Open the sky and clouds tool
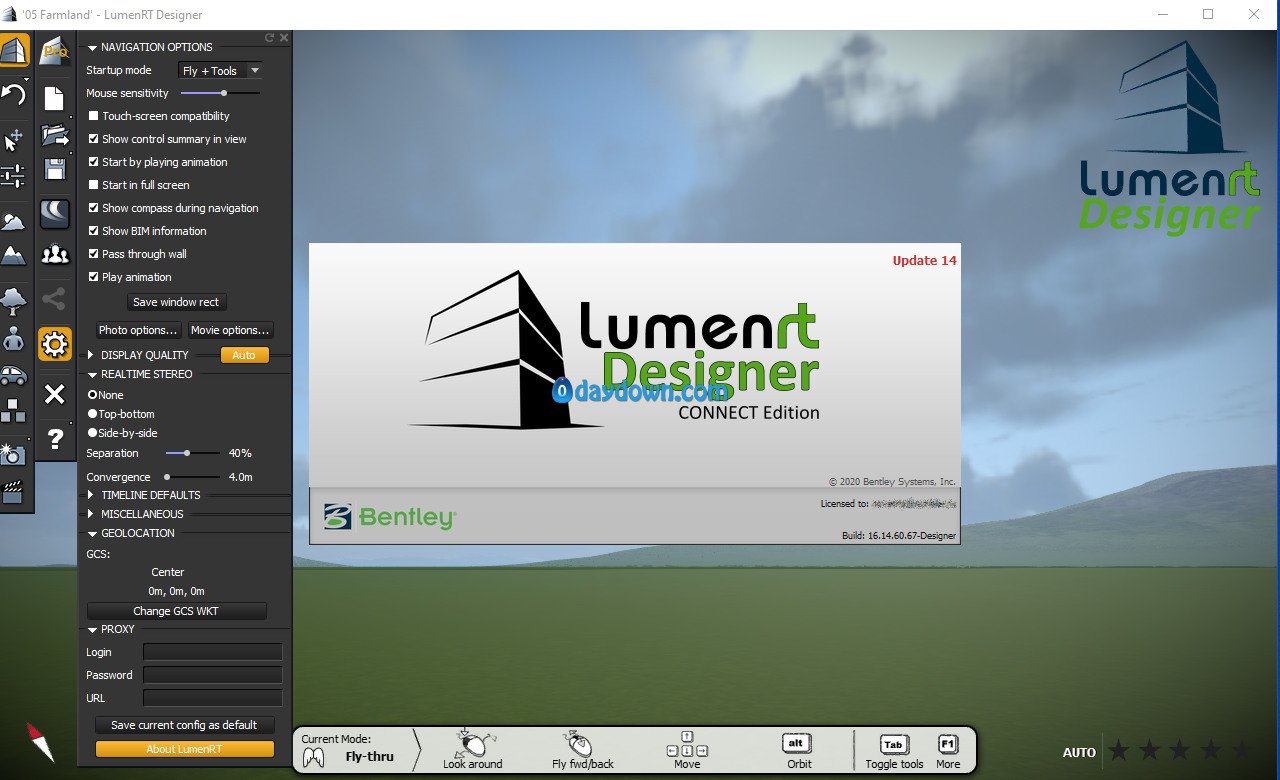1280x780 pixels. pos(13,221)
